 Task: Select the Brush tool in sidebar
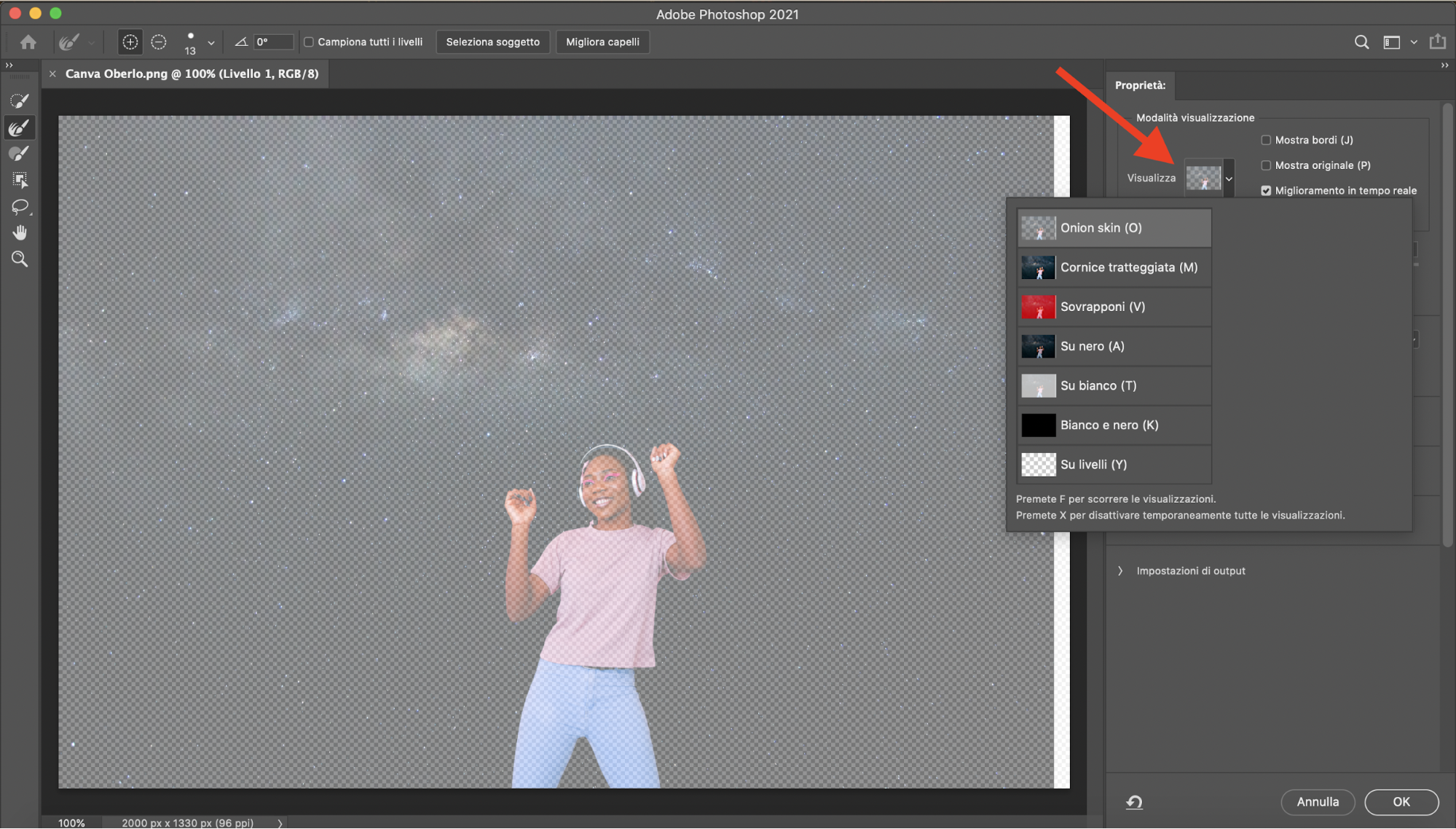[x=20, y=154]
